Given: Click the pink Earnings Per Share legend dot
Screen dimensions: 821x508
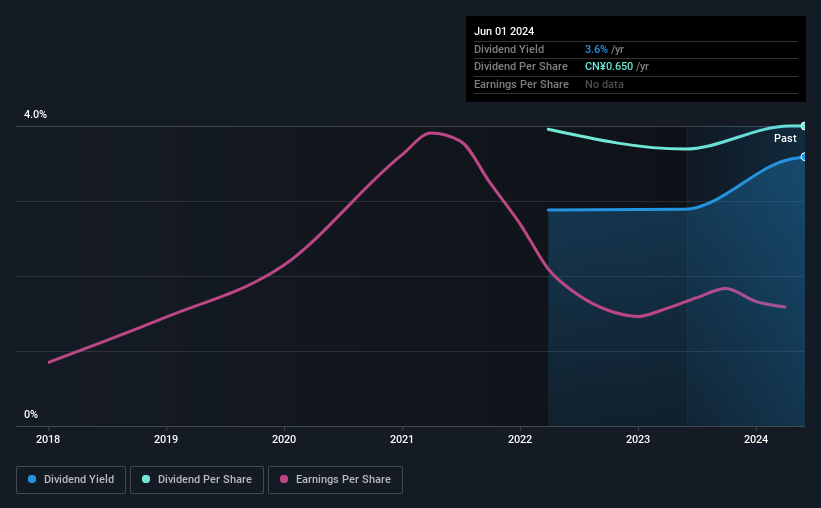Looking at the screenshot, I should pyautogui.click(x=284, y=479).
